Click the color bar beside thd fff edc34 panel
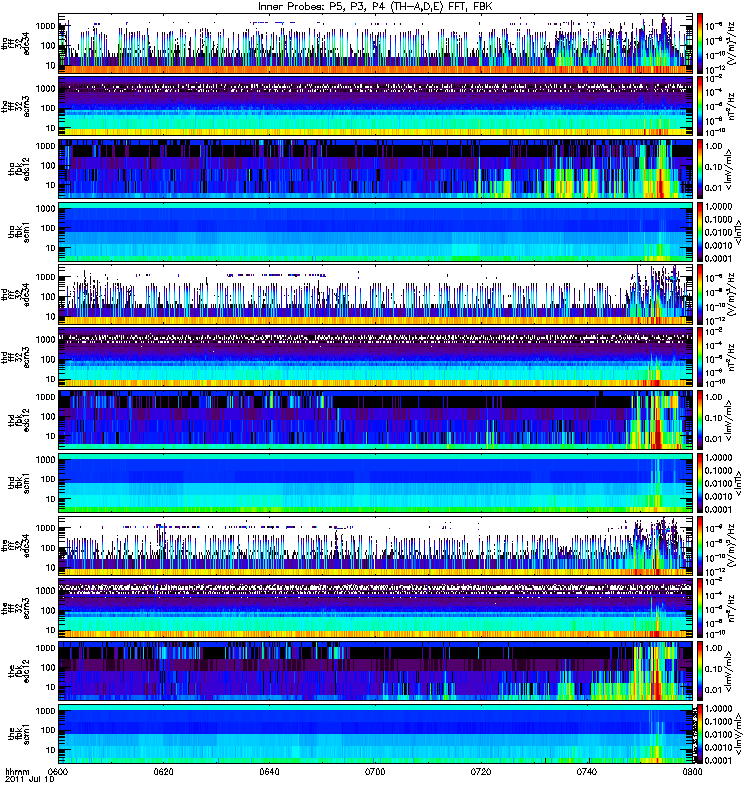The width and height of the screenshot is (750, 800). (x=700, y=294)
